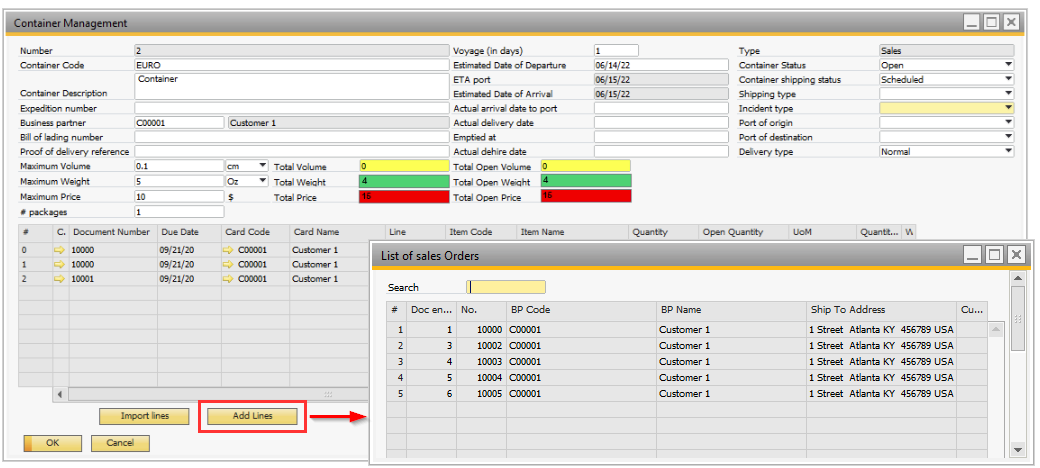Click the Cancel button
Viewport: 1040px width, 468px height.
click(120, 443)
